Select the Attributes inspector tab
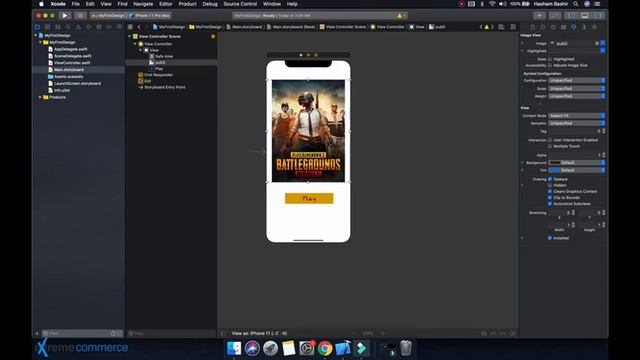Screen dimensions: 640x360 [573, 27]
